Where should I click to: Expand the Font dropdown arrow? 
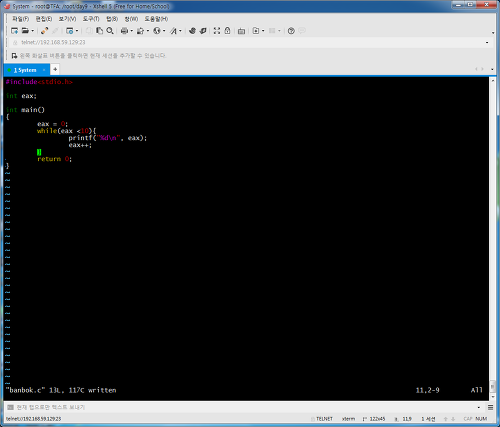(180, 31)
